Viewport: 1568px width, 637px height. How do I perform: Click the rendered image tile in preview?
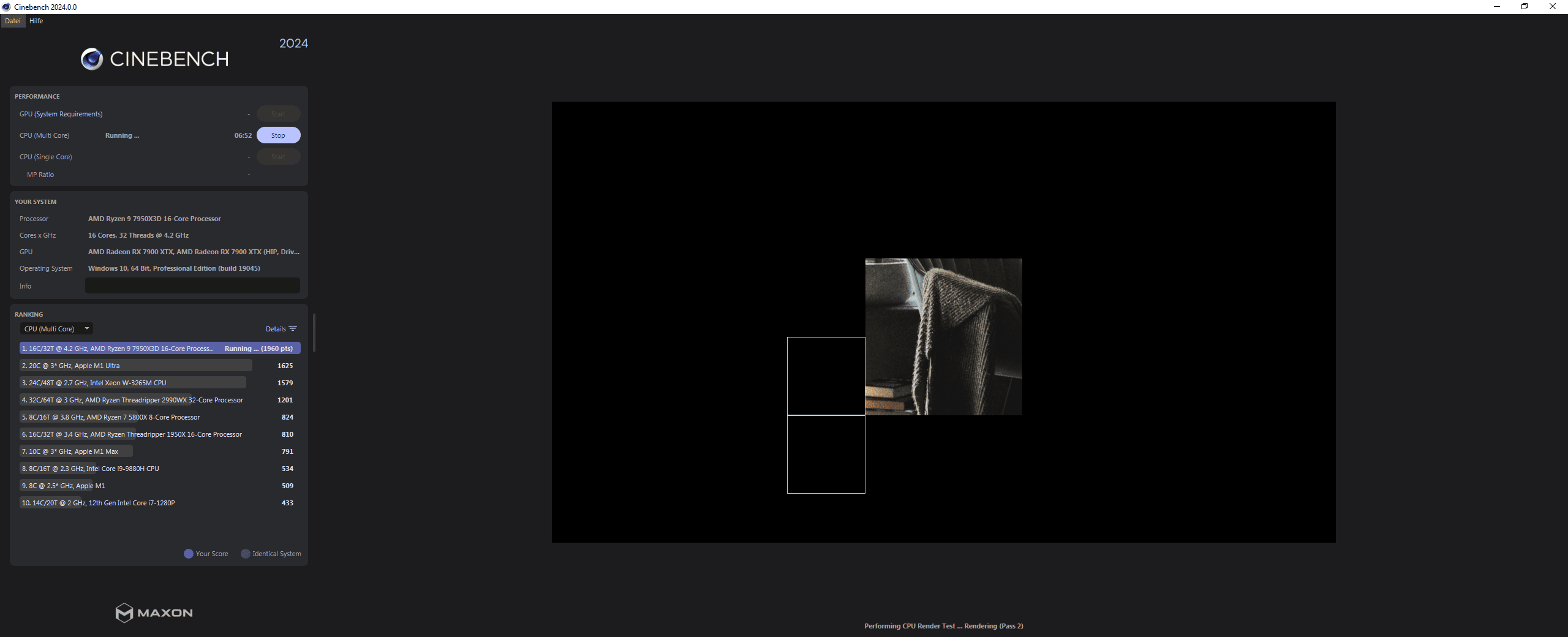click(x=943, y=337)
